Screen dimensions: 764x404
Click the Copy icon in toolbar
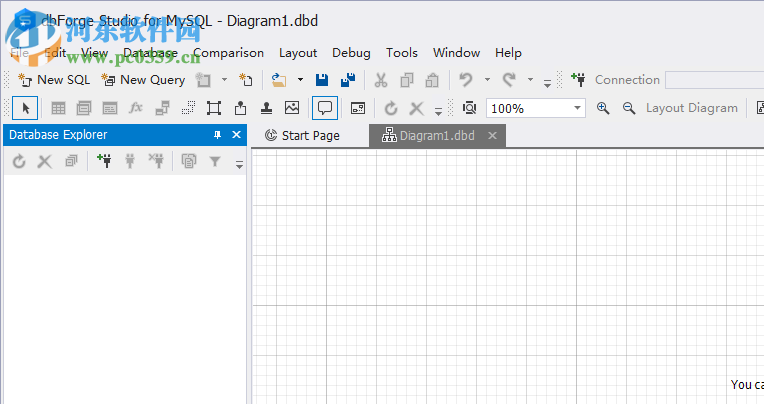pos(406,80)
